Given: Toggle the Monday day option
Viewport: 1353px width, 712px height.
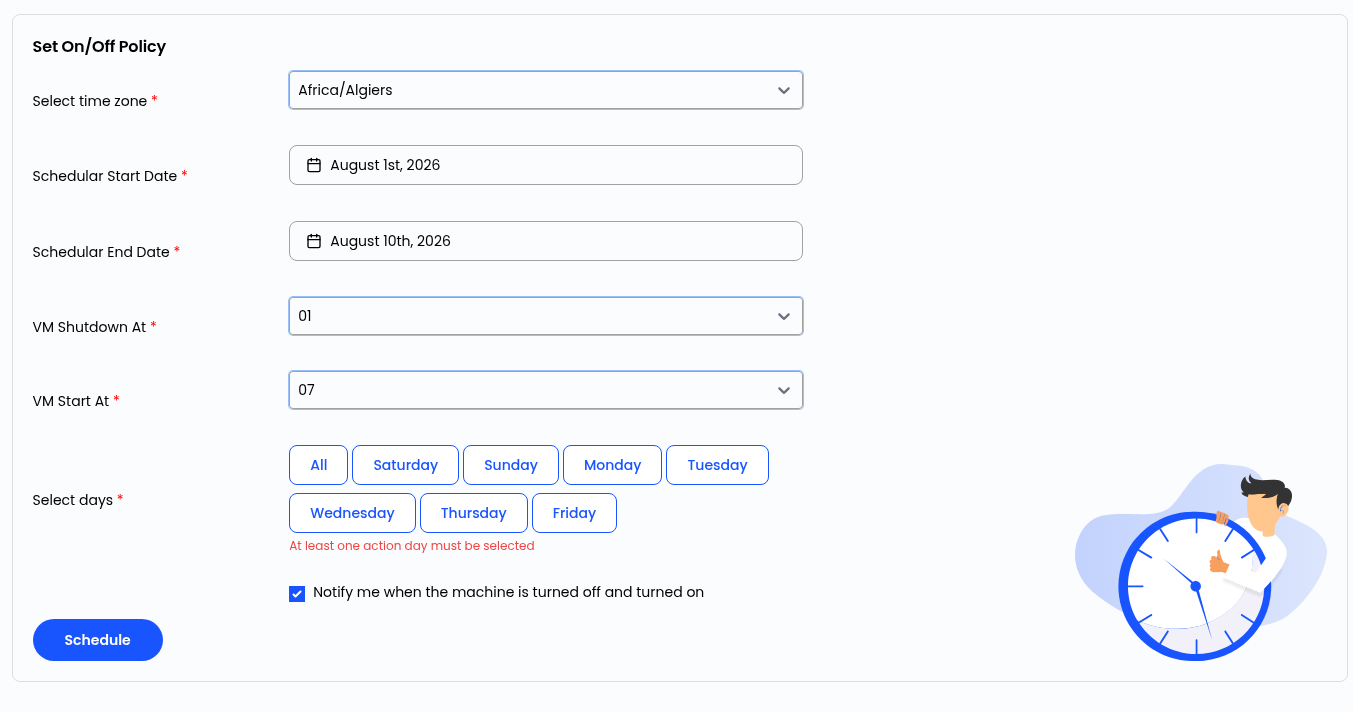Looking at the screenshot, I should (x=612, y=465).
